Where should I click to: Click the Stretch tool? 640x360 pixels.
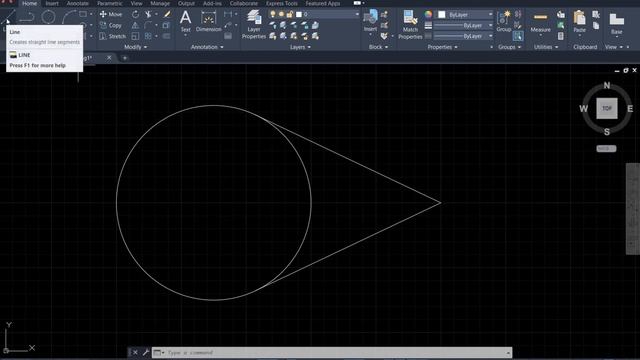coord(113,36)
